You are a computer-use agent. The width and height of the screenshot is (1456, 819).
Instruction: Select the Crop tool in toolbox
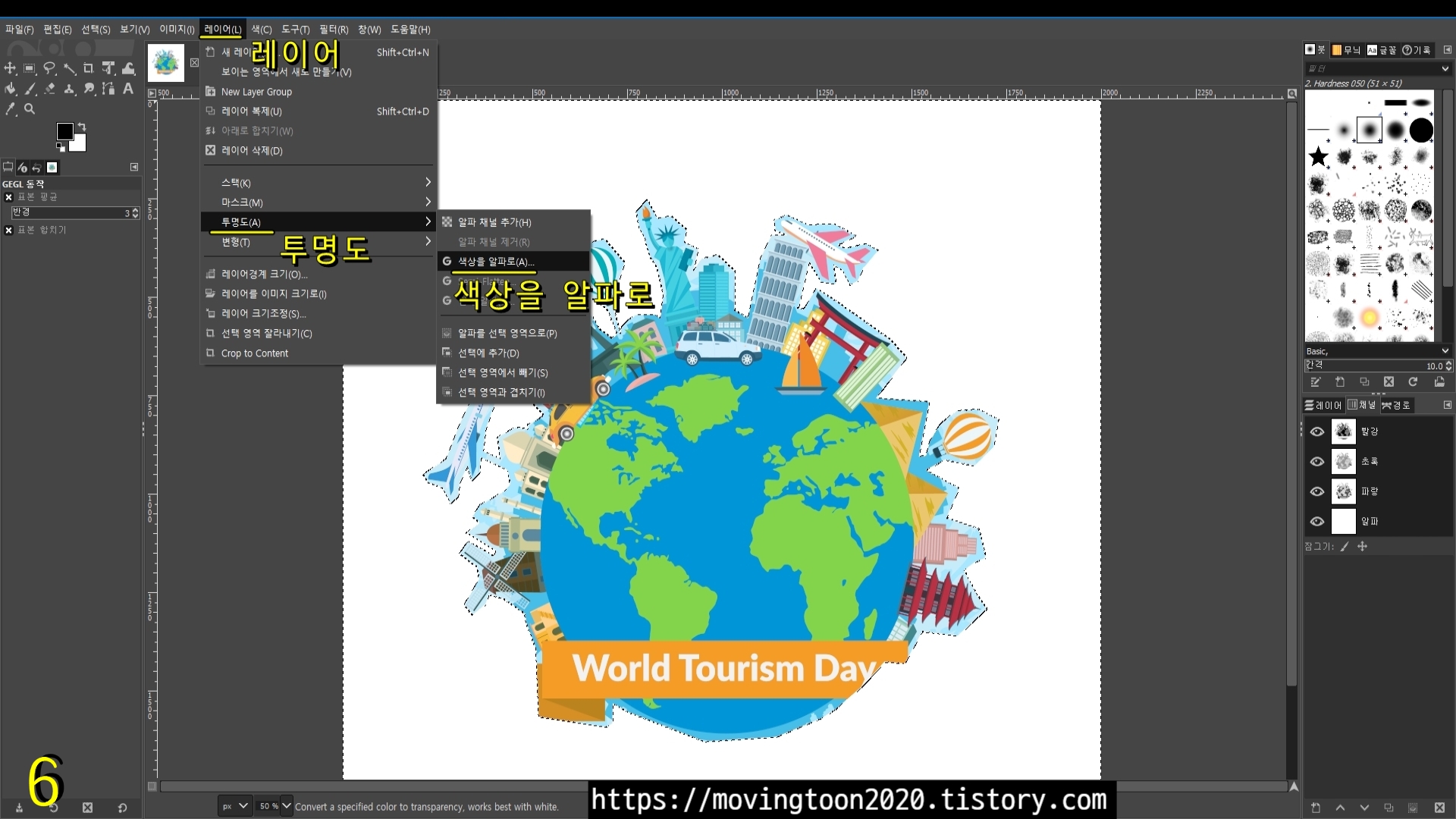click(89, 68)
